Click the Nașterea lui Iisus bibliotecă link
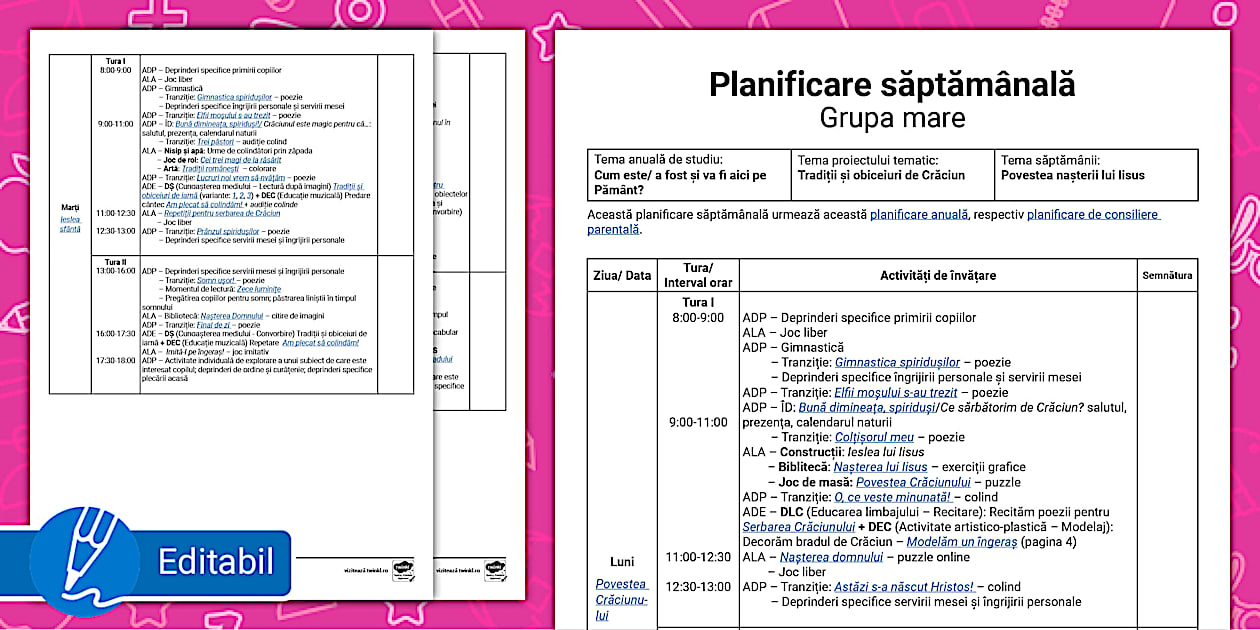Viewport: 1260px width, 630px height. point(878,465)
